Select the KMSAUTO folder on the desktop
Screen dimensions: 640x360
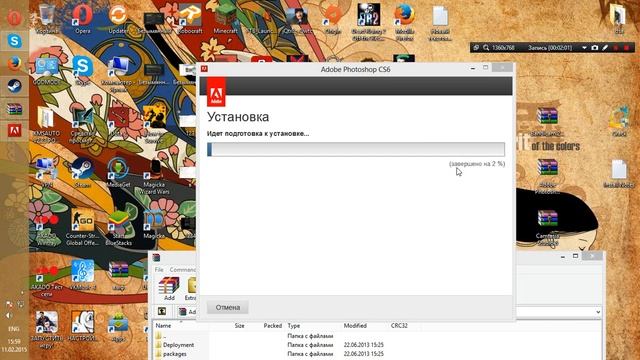[46, 124]
